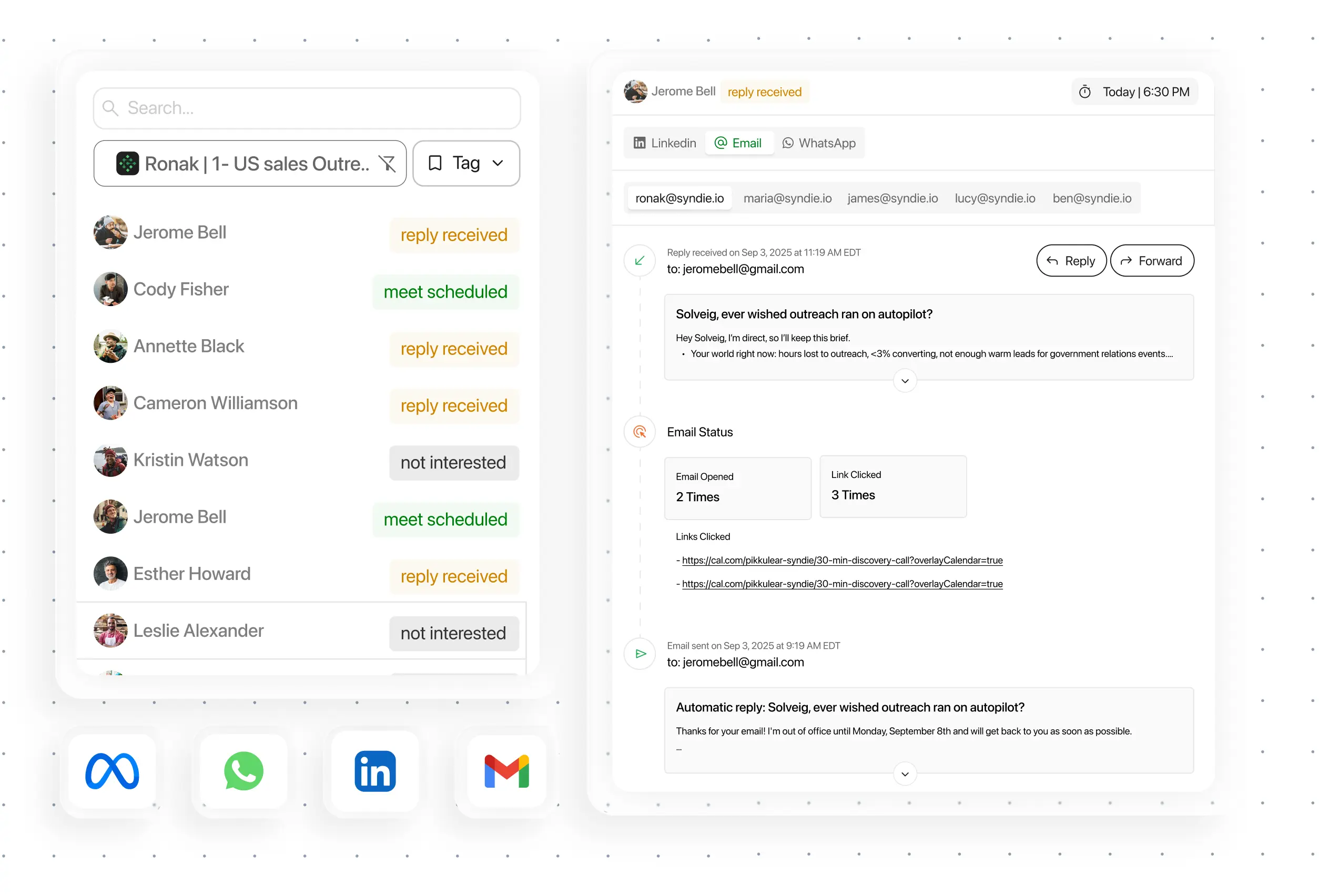The width and height of the screenshot is (1319, 896).
Task: Select Cody Fisher in the lead list
Action: coord(181,289)
